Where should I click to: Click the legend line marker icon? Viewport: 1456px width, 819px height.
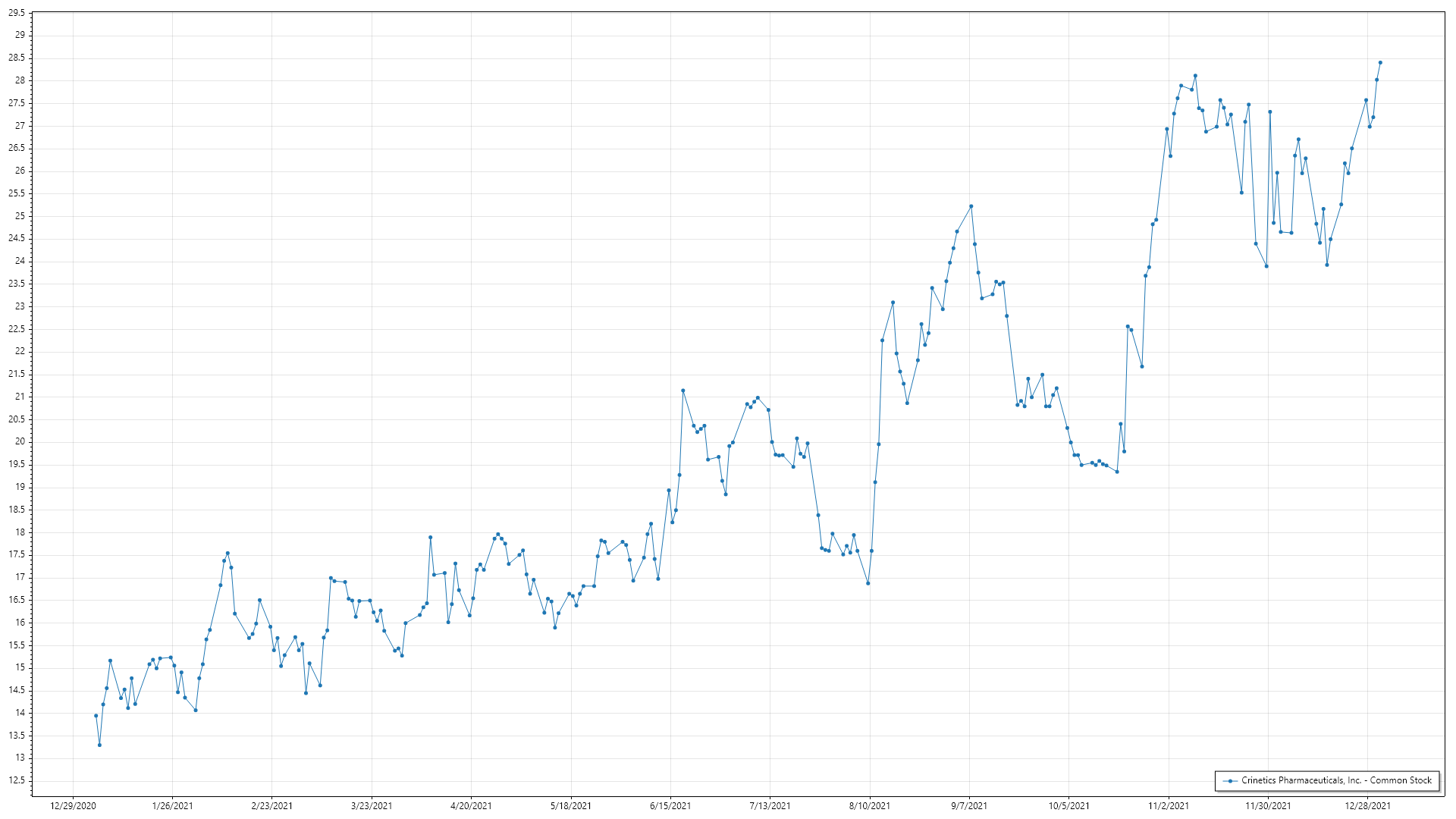[1229, 780]
